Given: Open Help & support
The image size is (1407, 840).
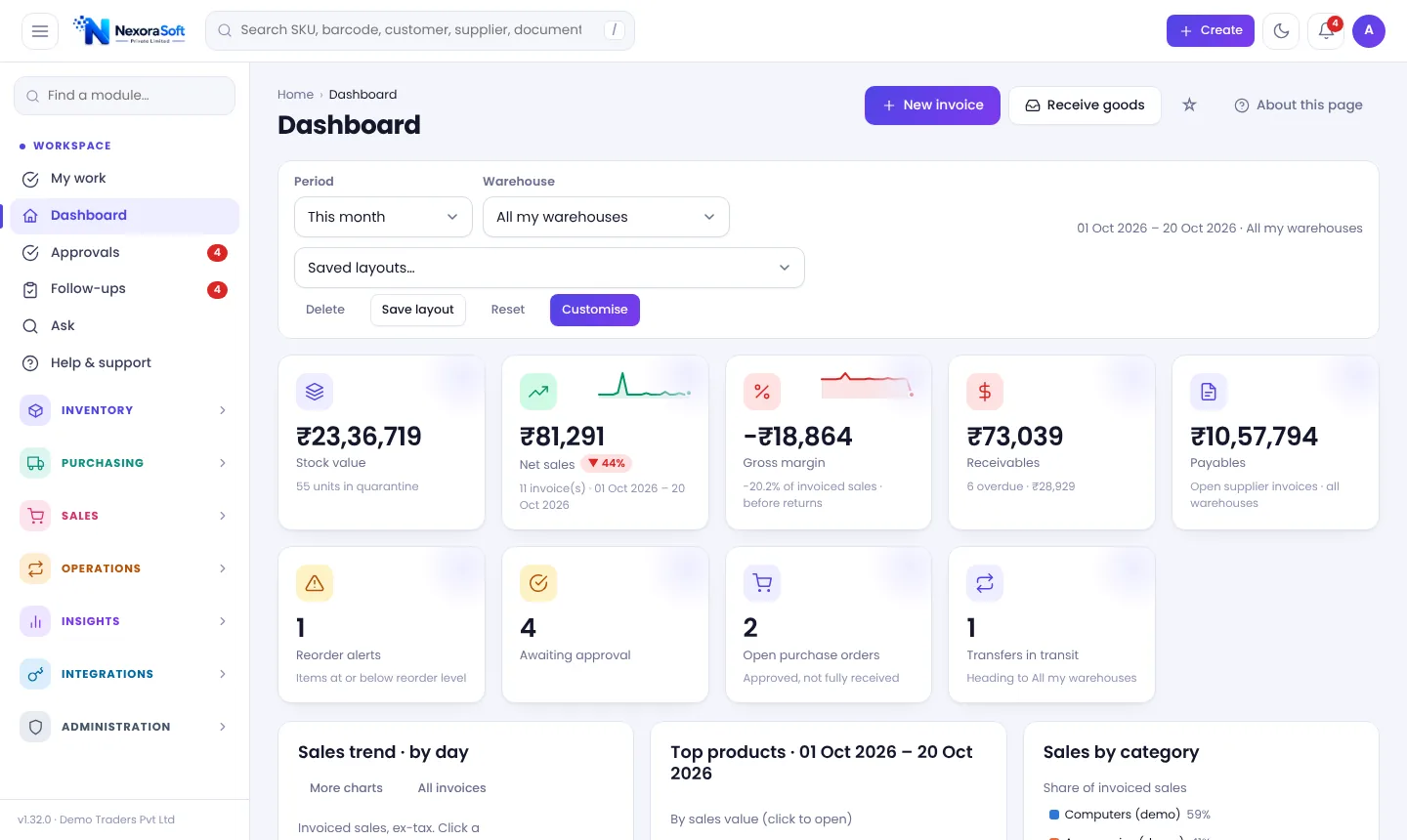Looking at the screenshot, I should (125, 363).
